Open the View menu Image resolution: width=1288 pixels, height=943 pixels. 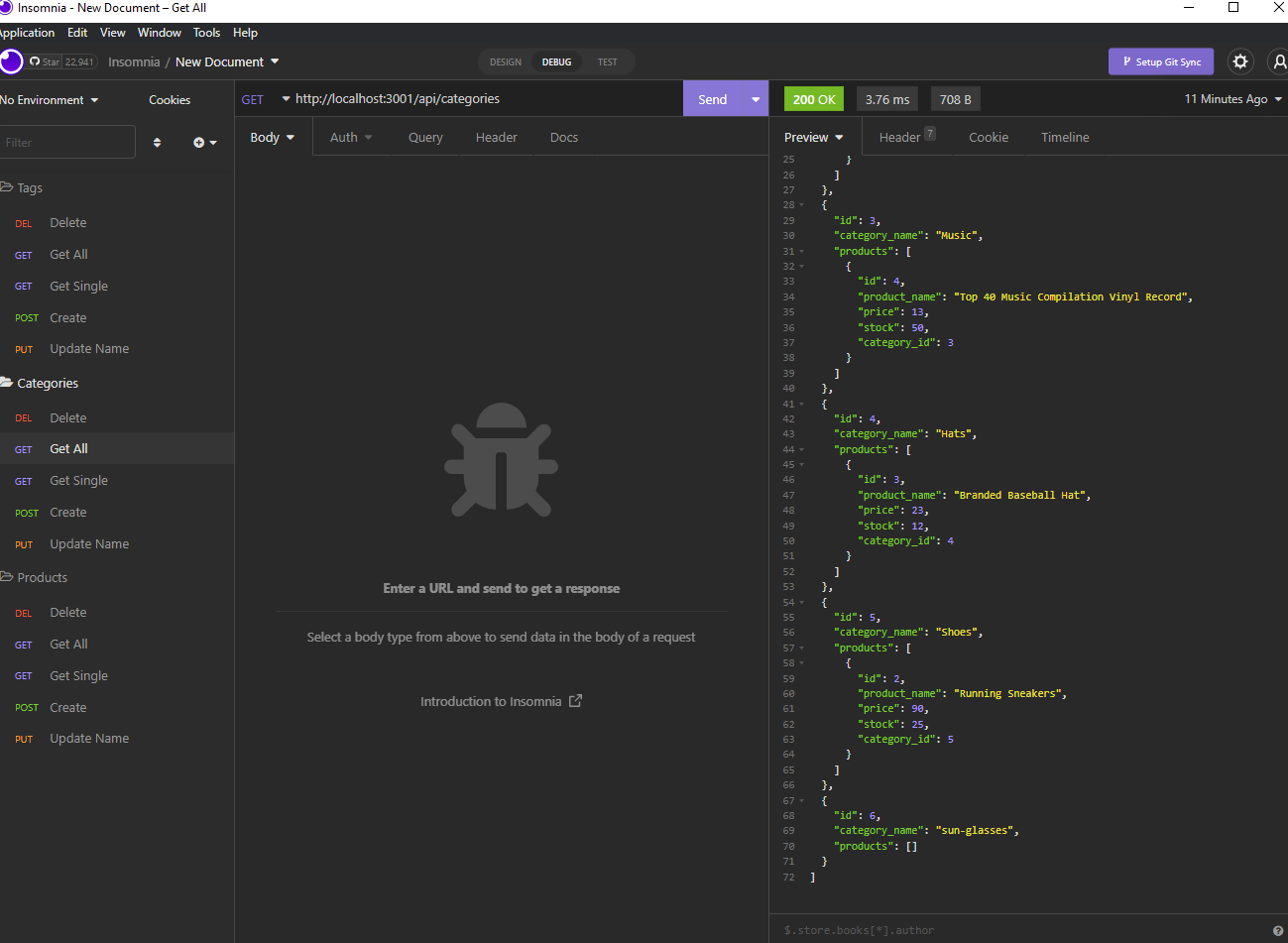tap(113, 33)
